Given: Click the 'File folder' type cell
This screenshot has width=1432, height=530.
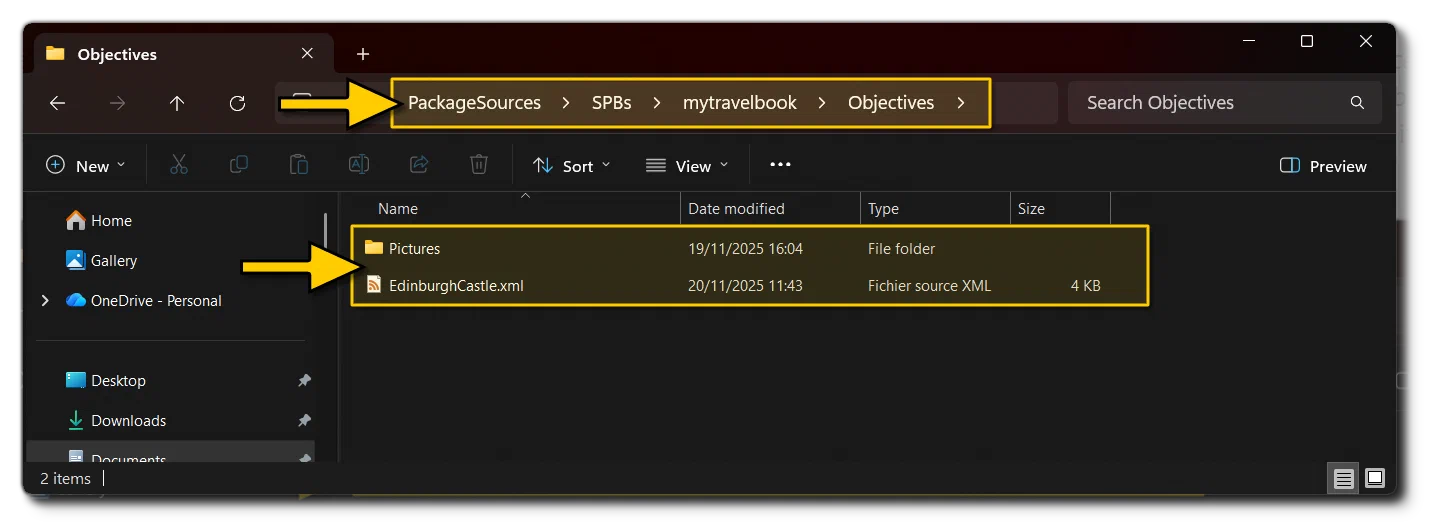Looking at the screenshot, I should (x=902, y=248).
